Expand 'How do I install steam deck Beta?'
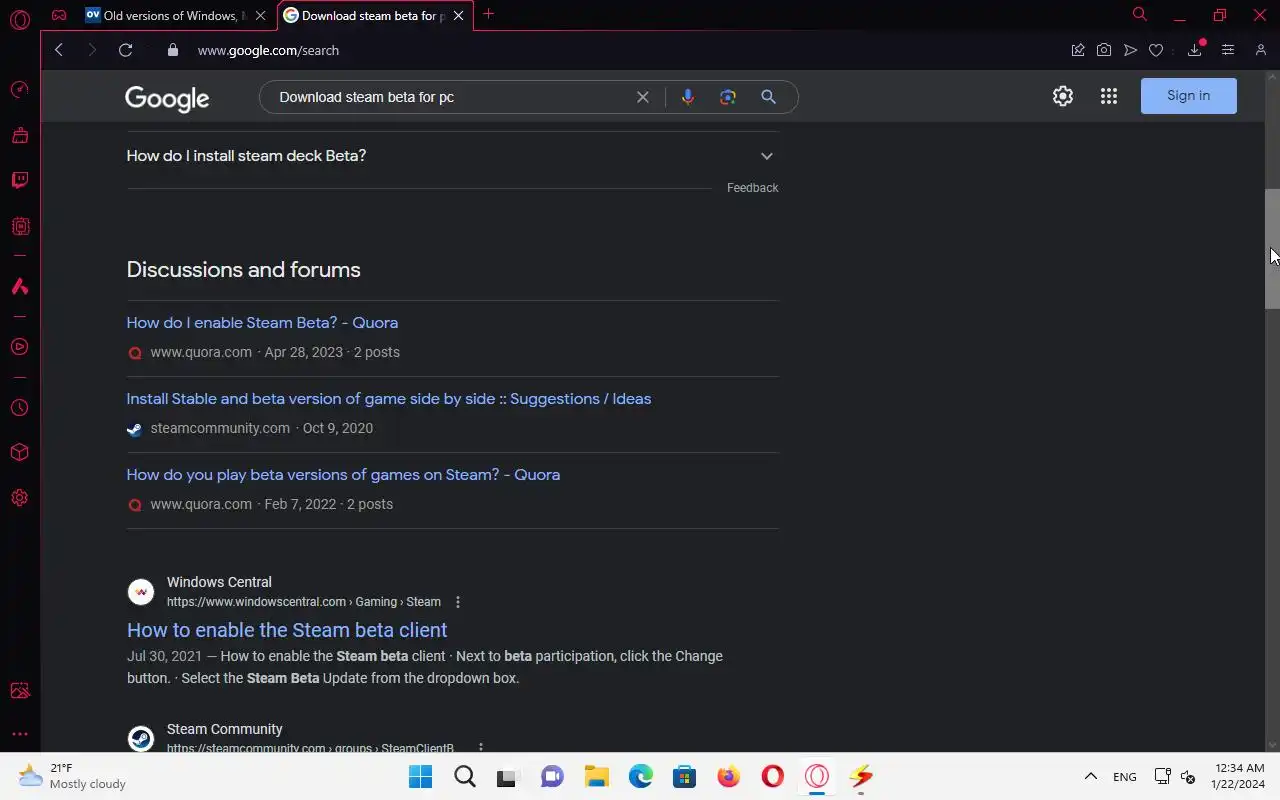This screenshot has width=1280, height=800. coord(452,156)
